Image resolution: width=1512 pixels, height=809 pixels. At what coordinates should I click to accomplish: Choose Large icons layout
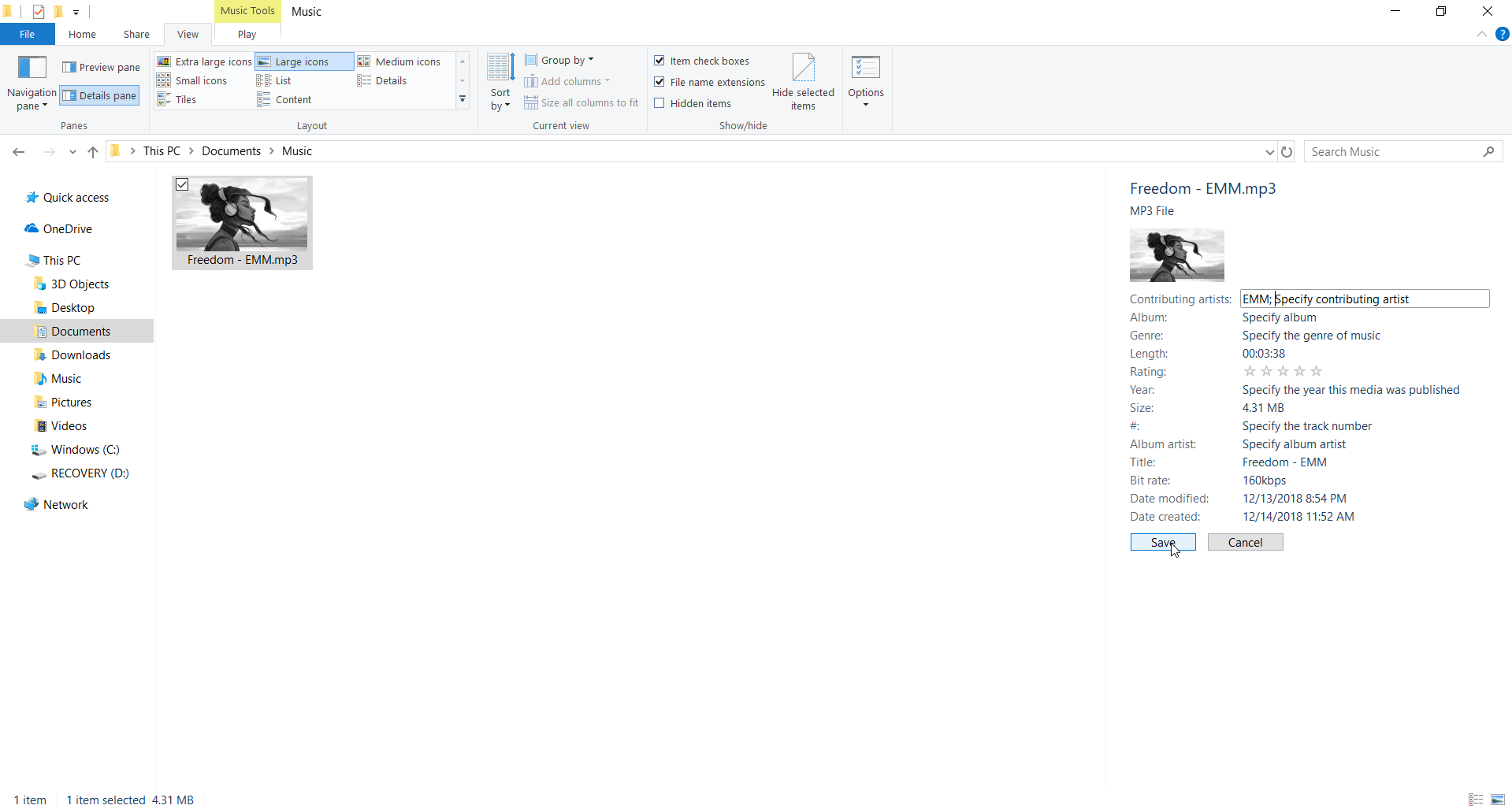click(x=304, y=61)
